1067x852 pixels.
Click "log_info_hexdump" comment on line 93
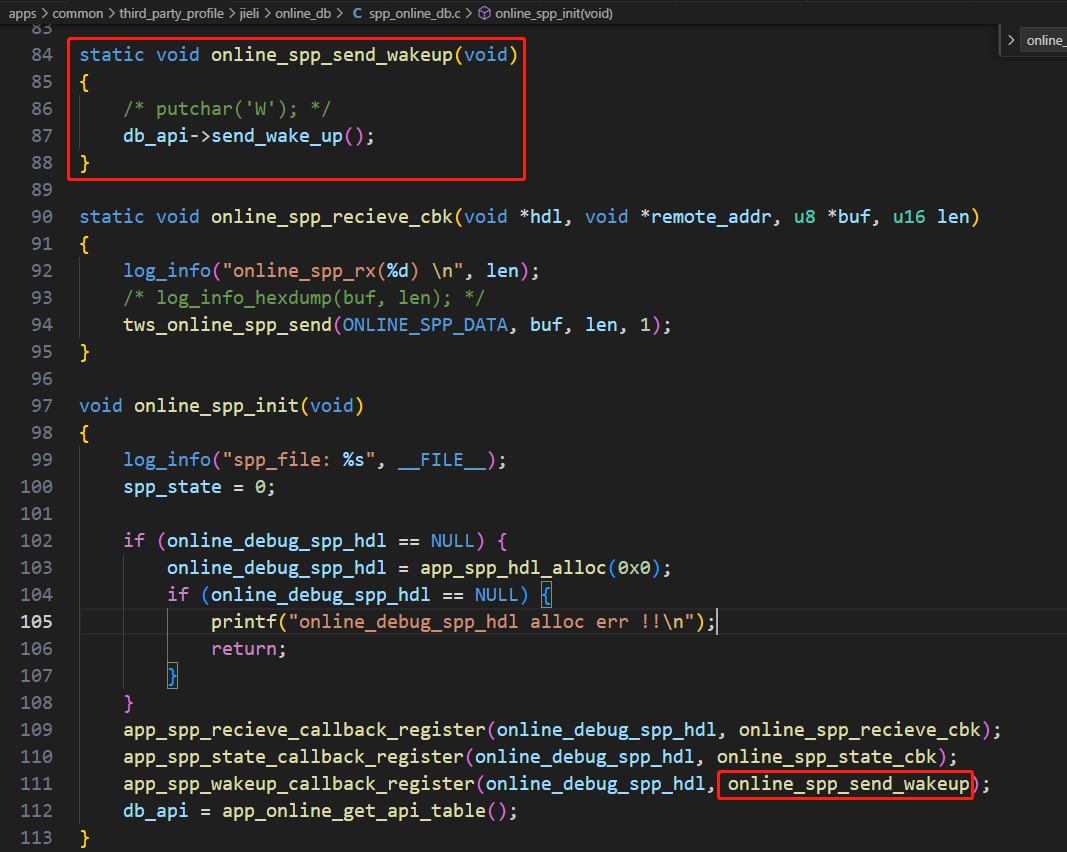pos(244,298)
